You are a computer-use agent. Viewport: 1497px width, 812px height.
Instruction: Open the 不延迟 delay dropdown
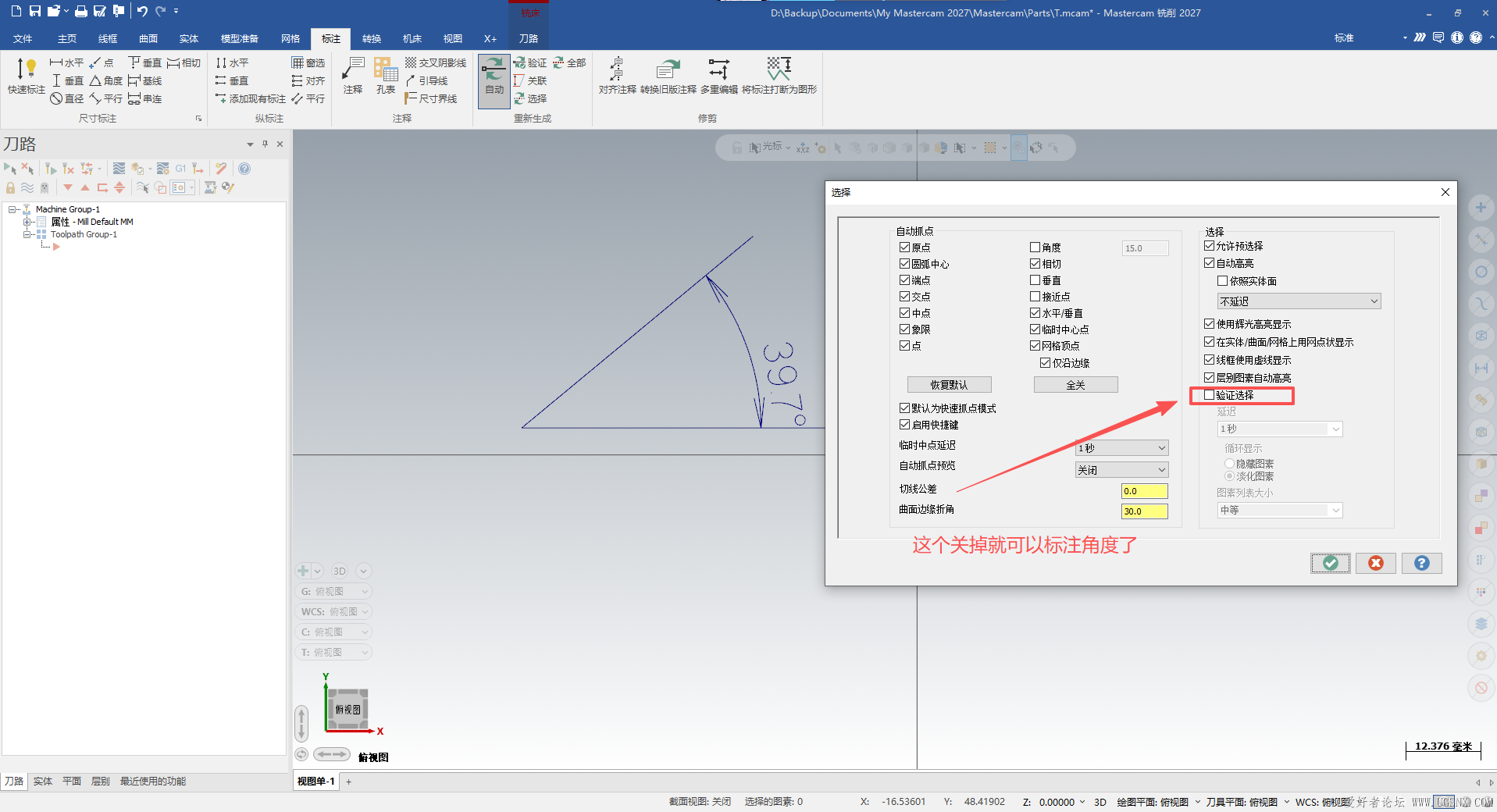(x=1299, y=301)
